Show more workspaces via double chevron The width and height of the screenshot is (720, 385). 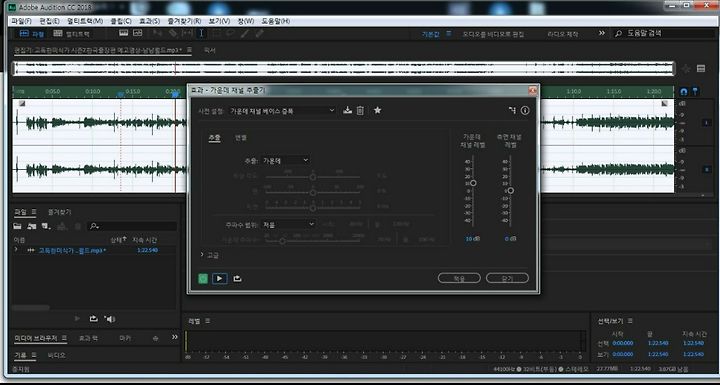pyautogui.click(x=602, y=33)
